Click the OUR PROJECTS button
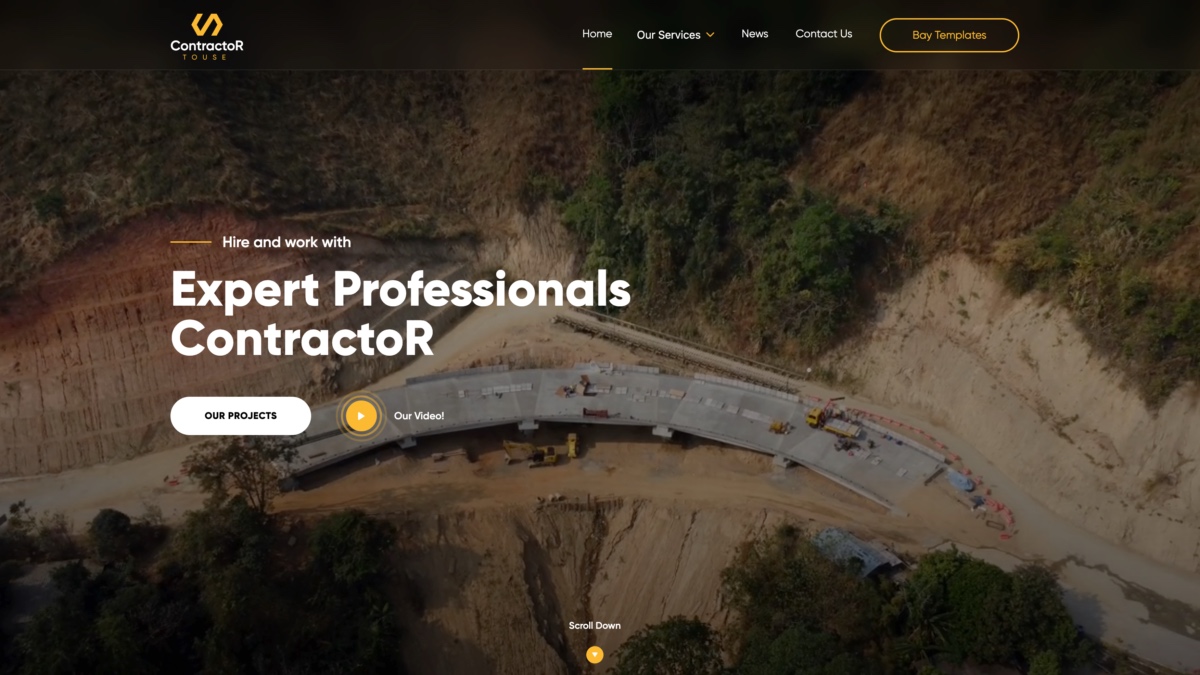 (241, 416)
